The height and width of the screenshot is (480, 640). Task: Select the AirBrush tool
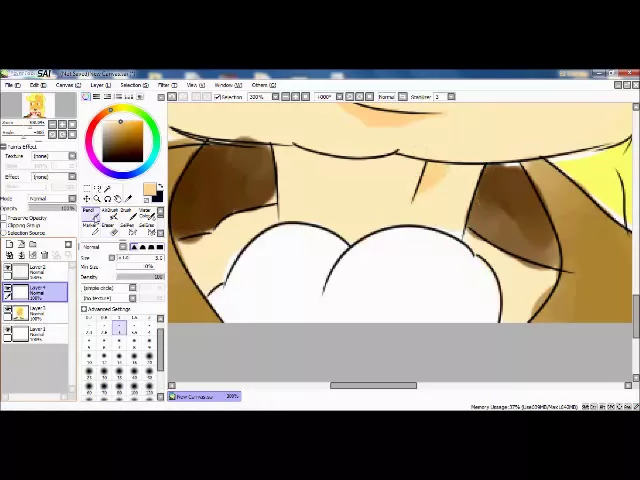109,212
